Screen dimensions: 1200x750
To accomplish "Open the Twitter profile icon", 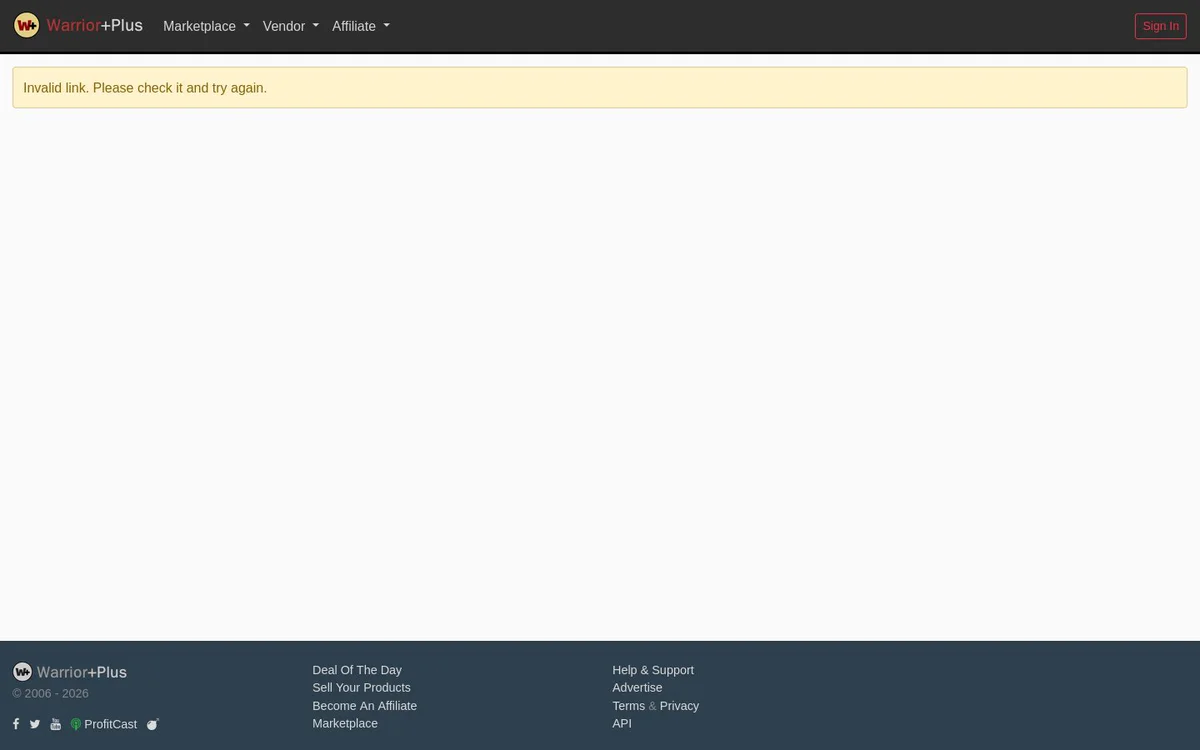I will click(35, 724).
